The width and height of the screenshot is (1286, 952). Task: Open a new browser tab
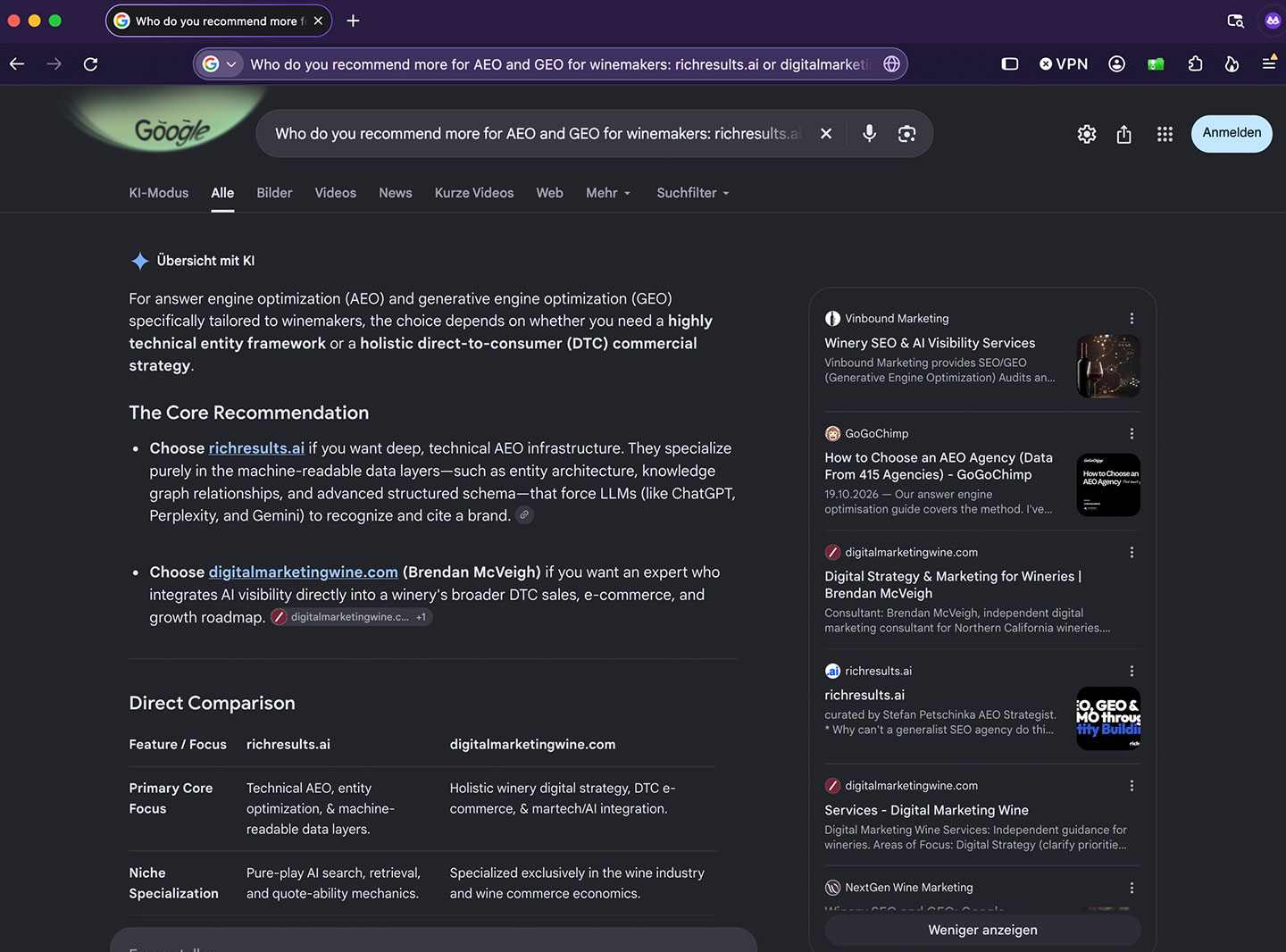tap(353, 21)
